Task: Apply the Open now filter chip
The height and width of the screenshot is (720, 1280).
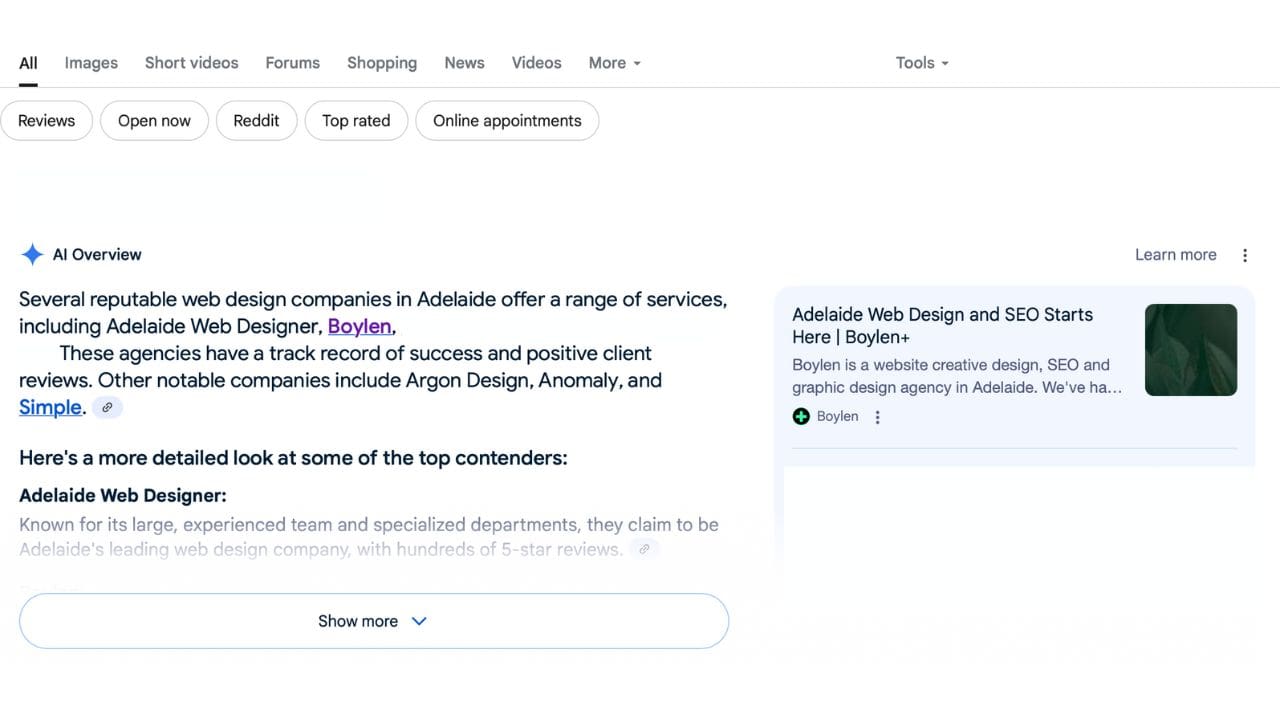Action: point(154,121)
